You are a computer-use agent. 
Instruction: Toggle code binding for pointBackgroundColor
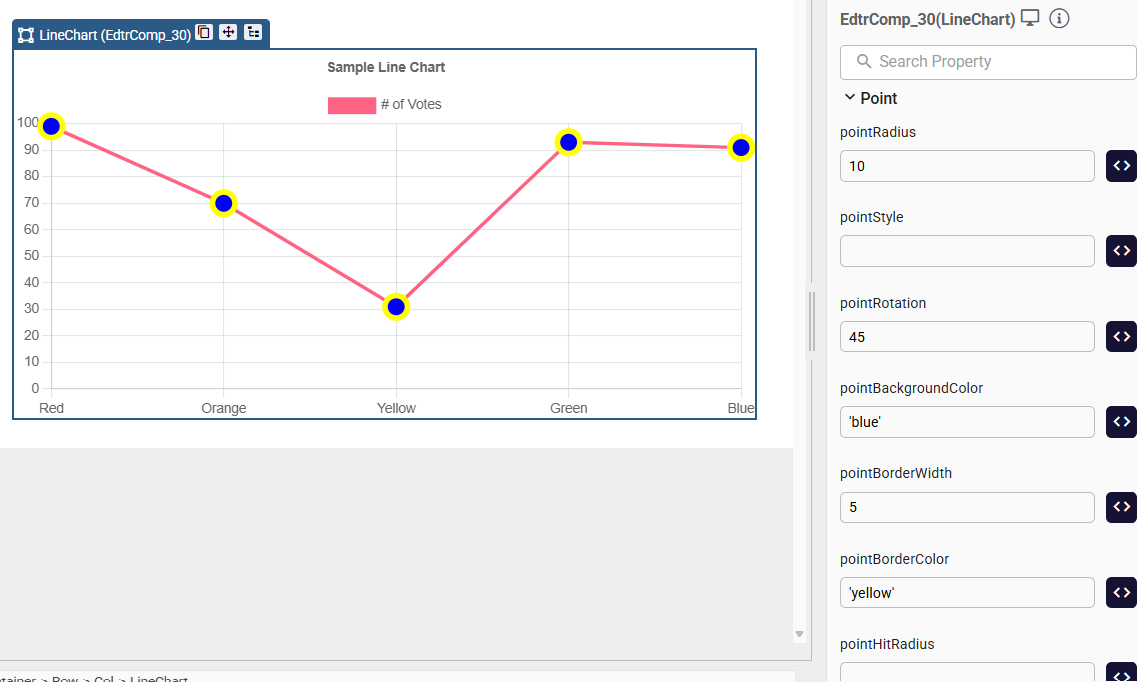[x=1121, y=422]
